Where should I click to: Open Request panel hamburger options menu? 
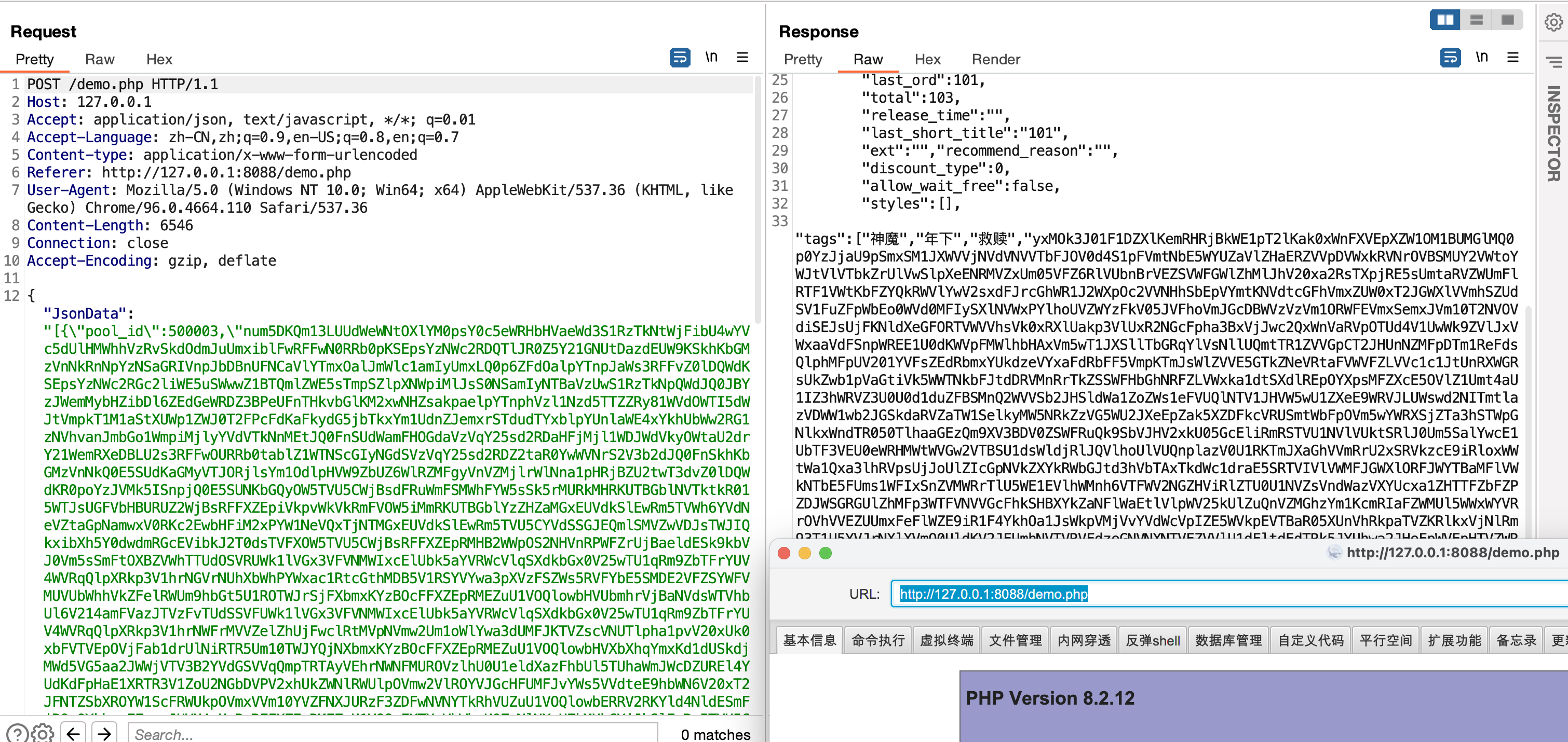[742, 58]
